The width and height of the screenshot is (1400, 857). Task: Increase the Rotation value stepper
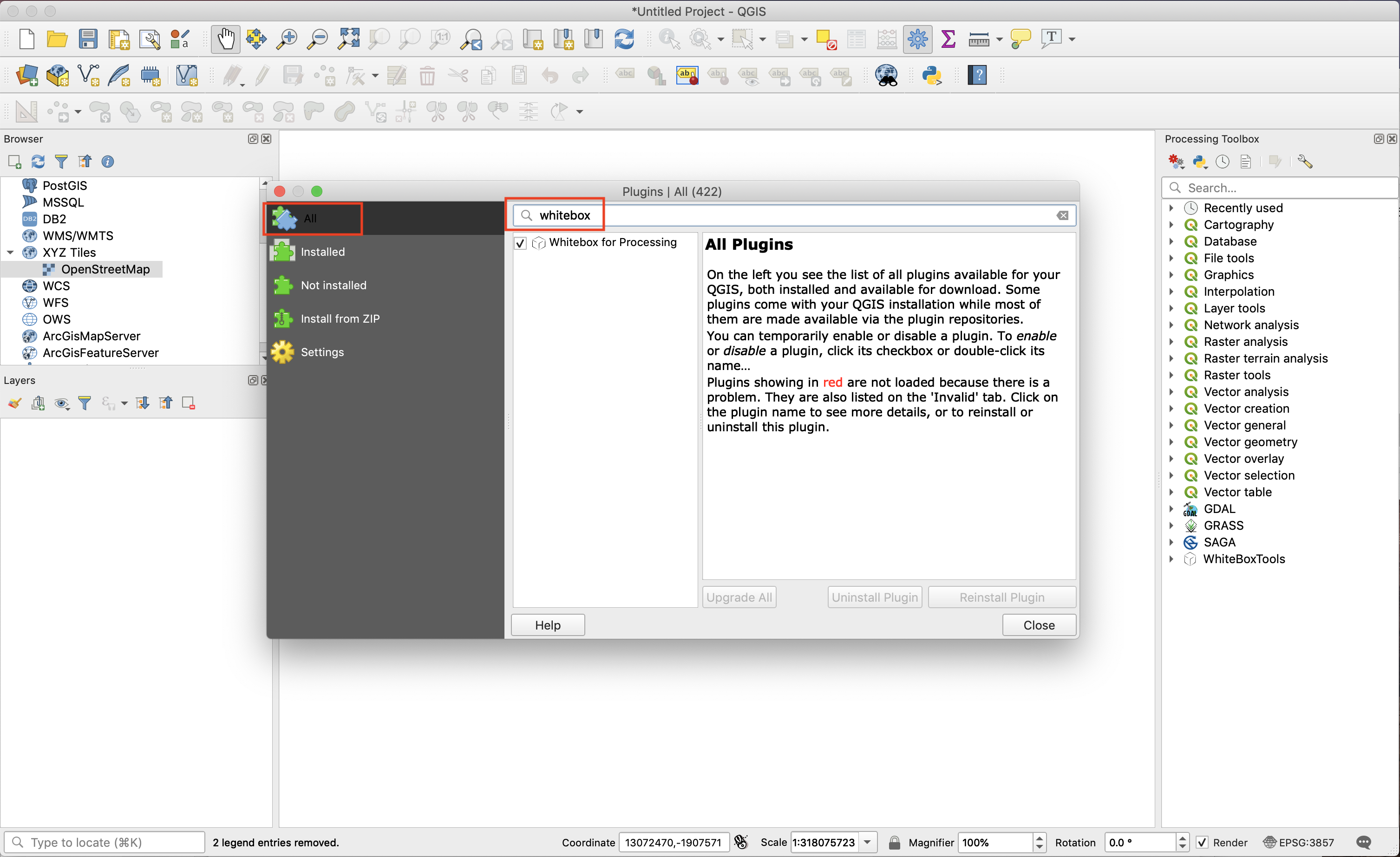[x=1182, y=838]
